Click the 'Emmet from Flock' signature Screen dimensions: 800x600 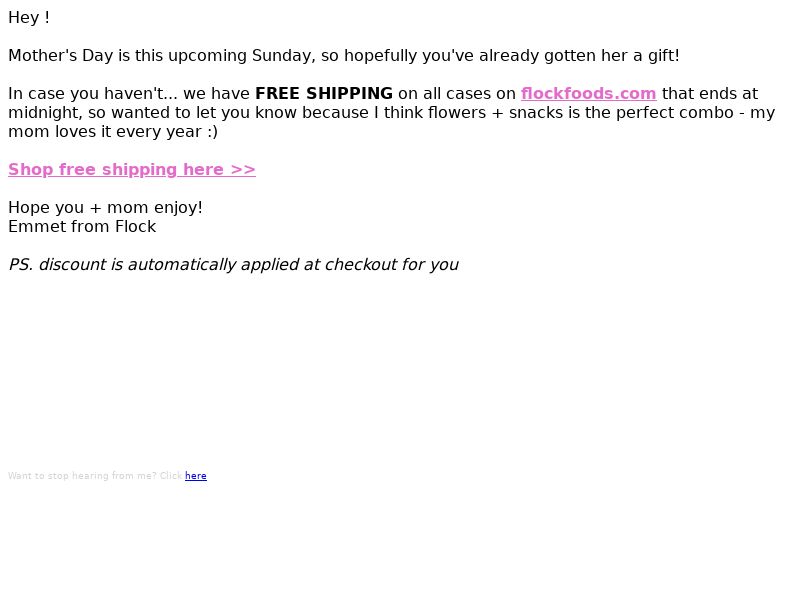tap(82, 227)
